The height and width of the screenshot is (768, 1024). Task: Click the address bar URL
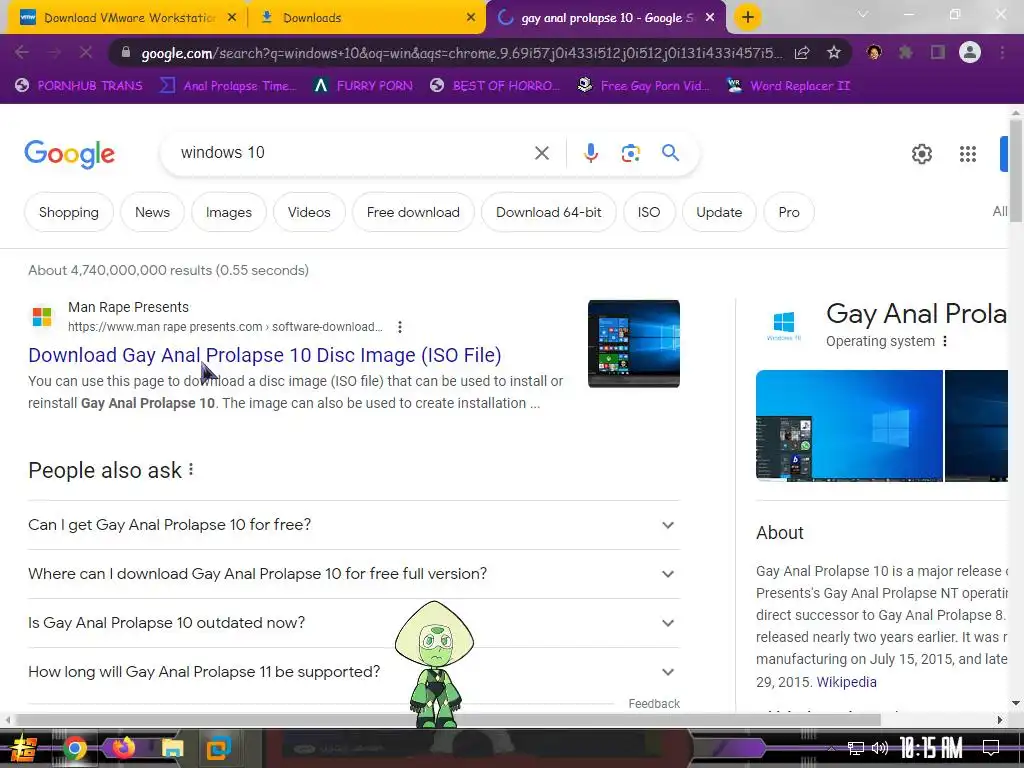pos(461,53)
